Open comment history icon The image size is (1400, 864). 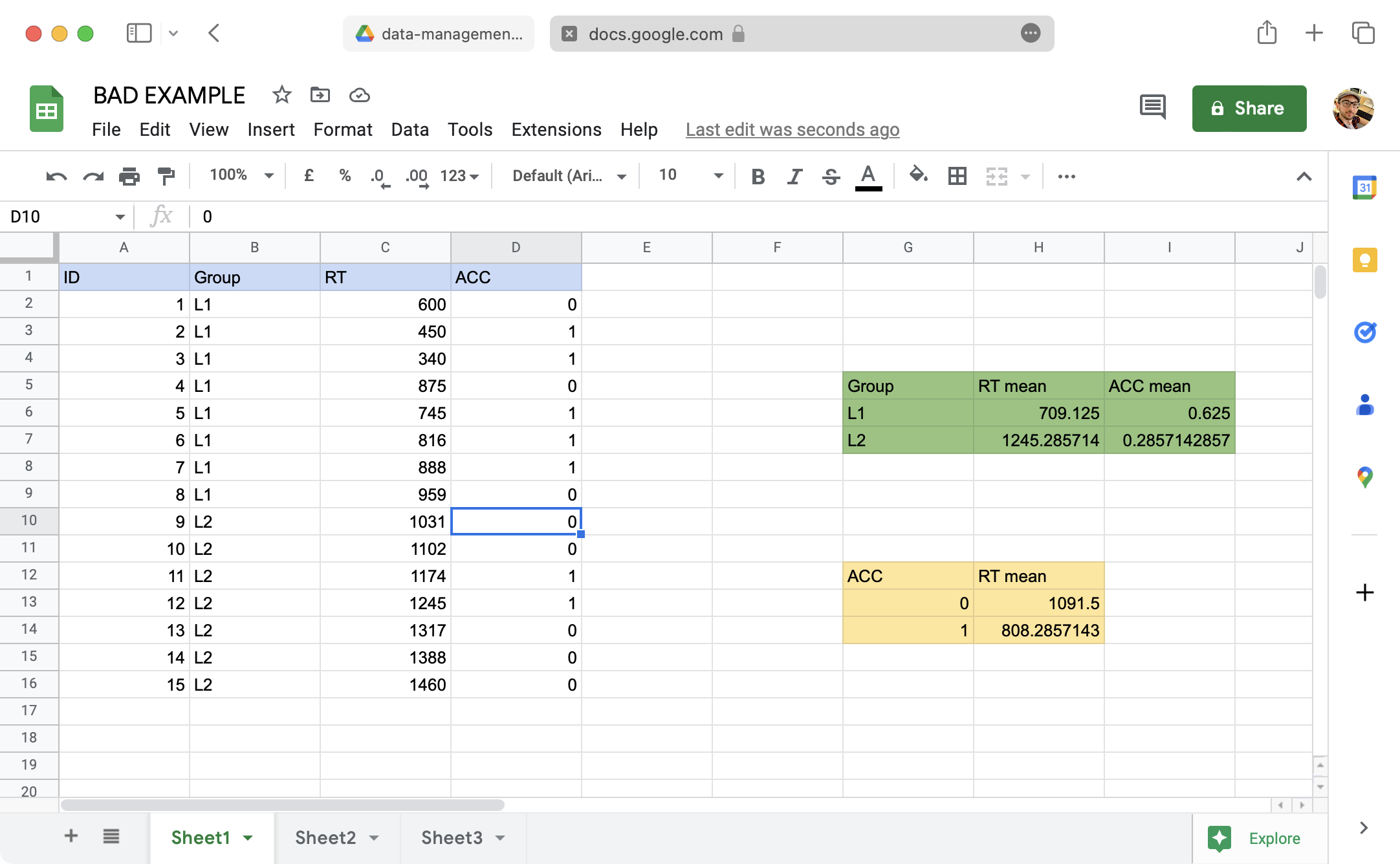point(1152,107)
